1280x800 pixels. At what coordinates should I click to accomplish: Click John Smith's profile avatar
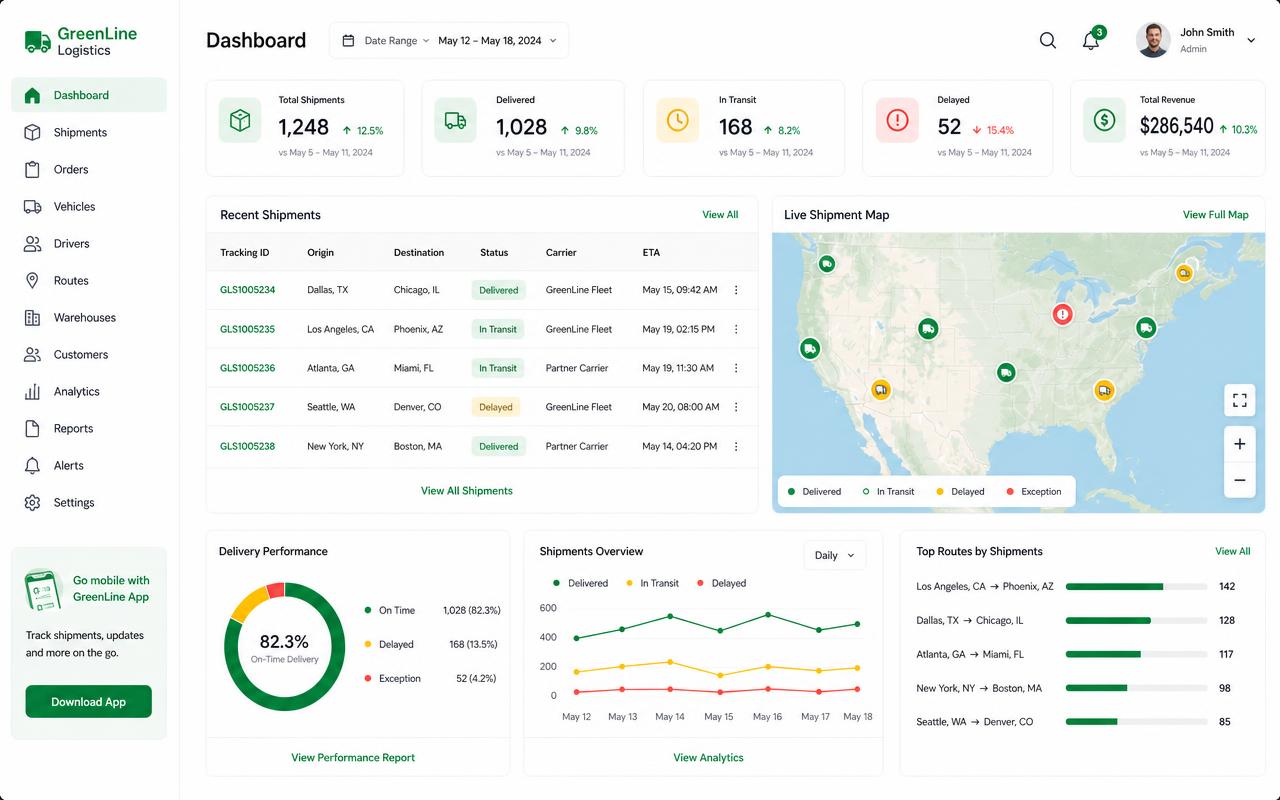(x=1153, y=40)
